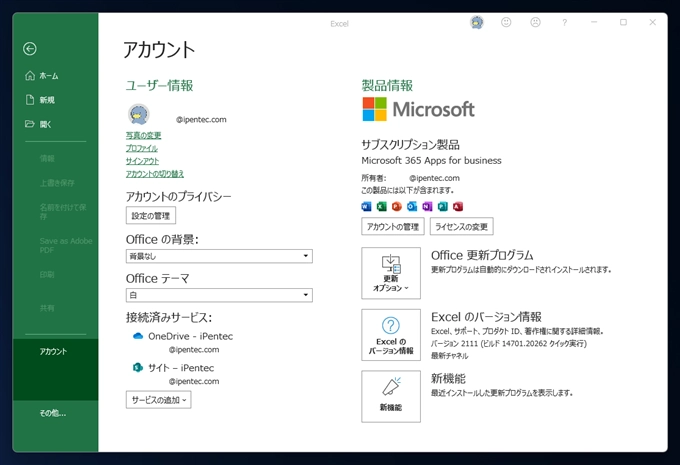Click the Microsoft logo

point(418,109)
